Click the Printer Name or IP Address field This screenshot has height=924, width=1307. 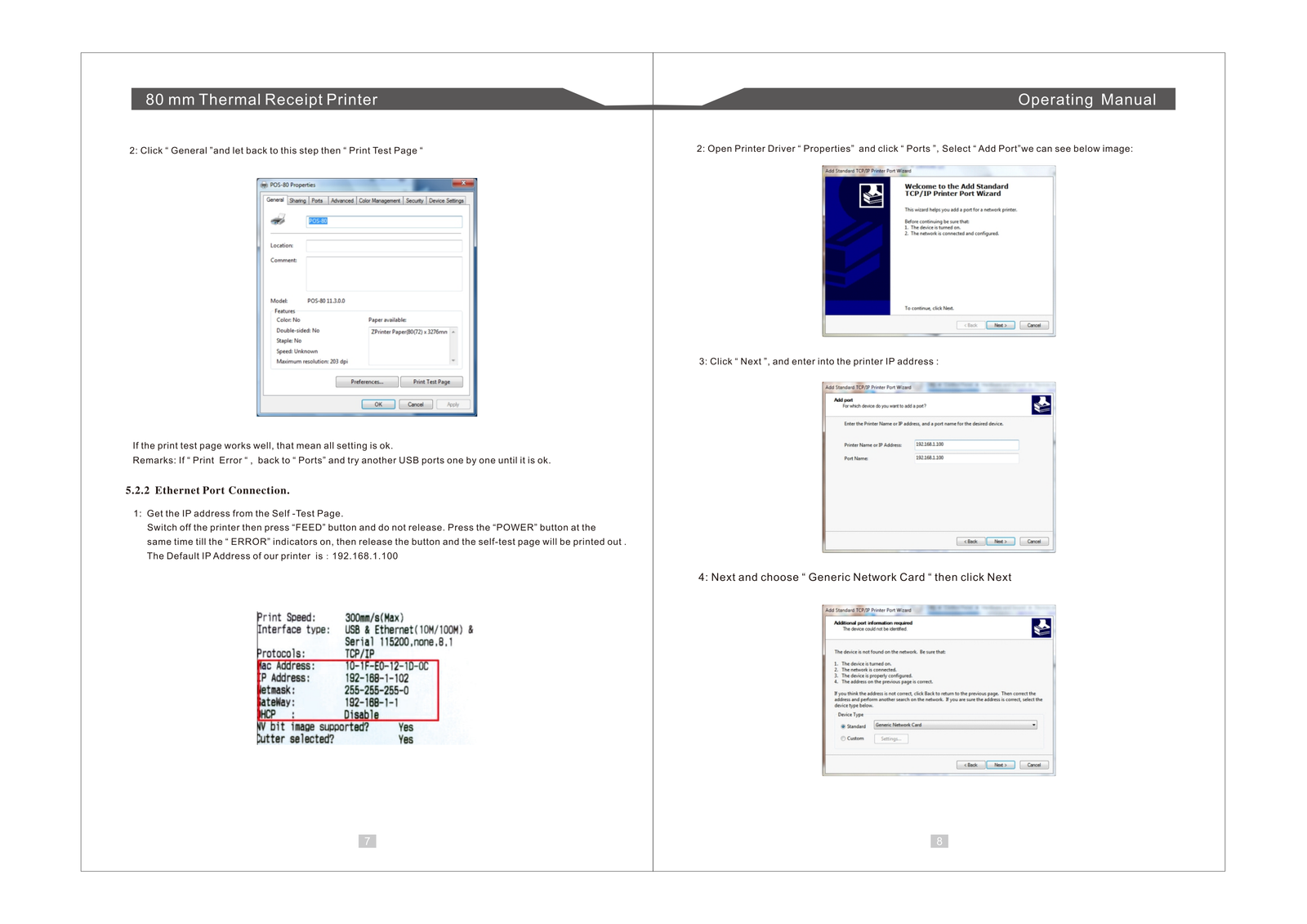(966, 445)
